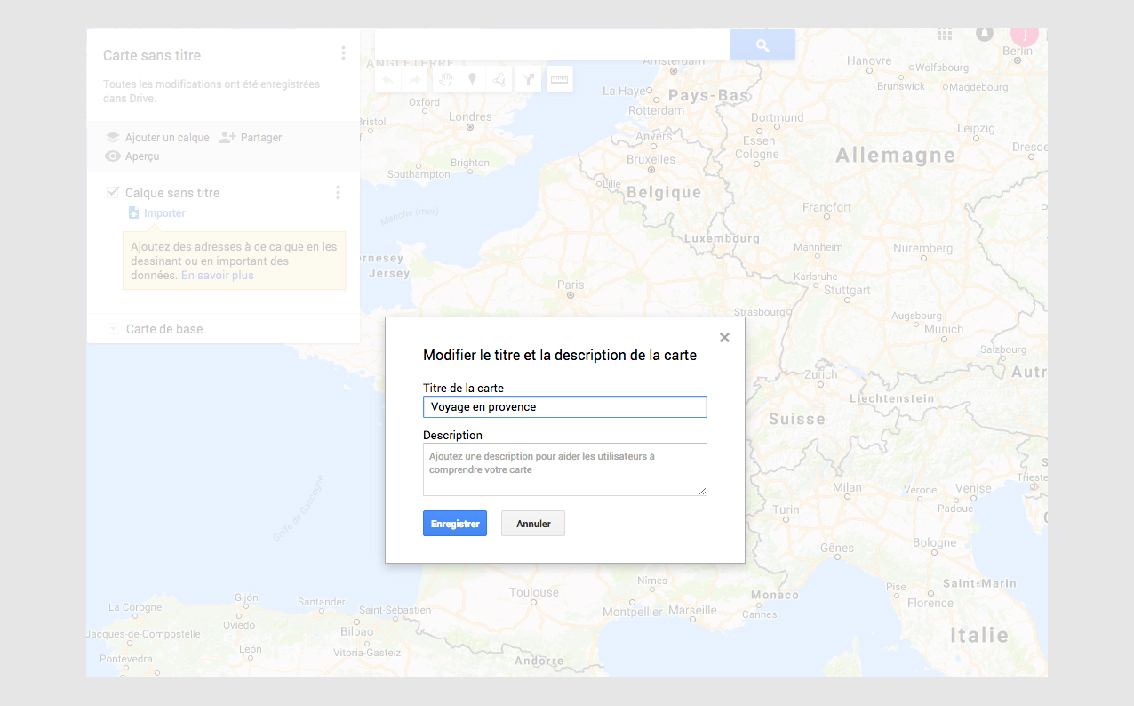Click Francfort on the map

[827, 208]
